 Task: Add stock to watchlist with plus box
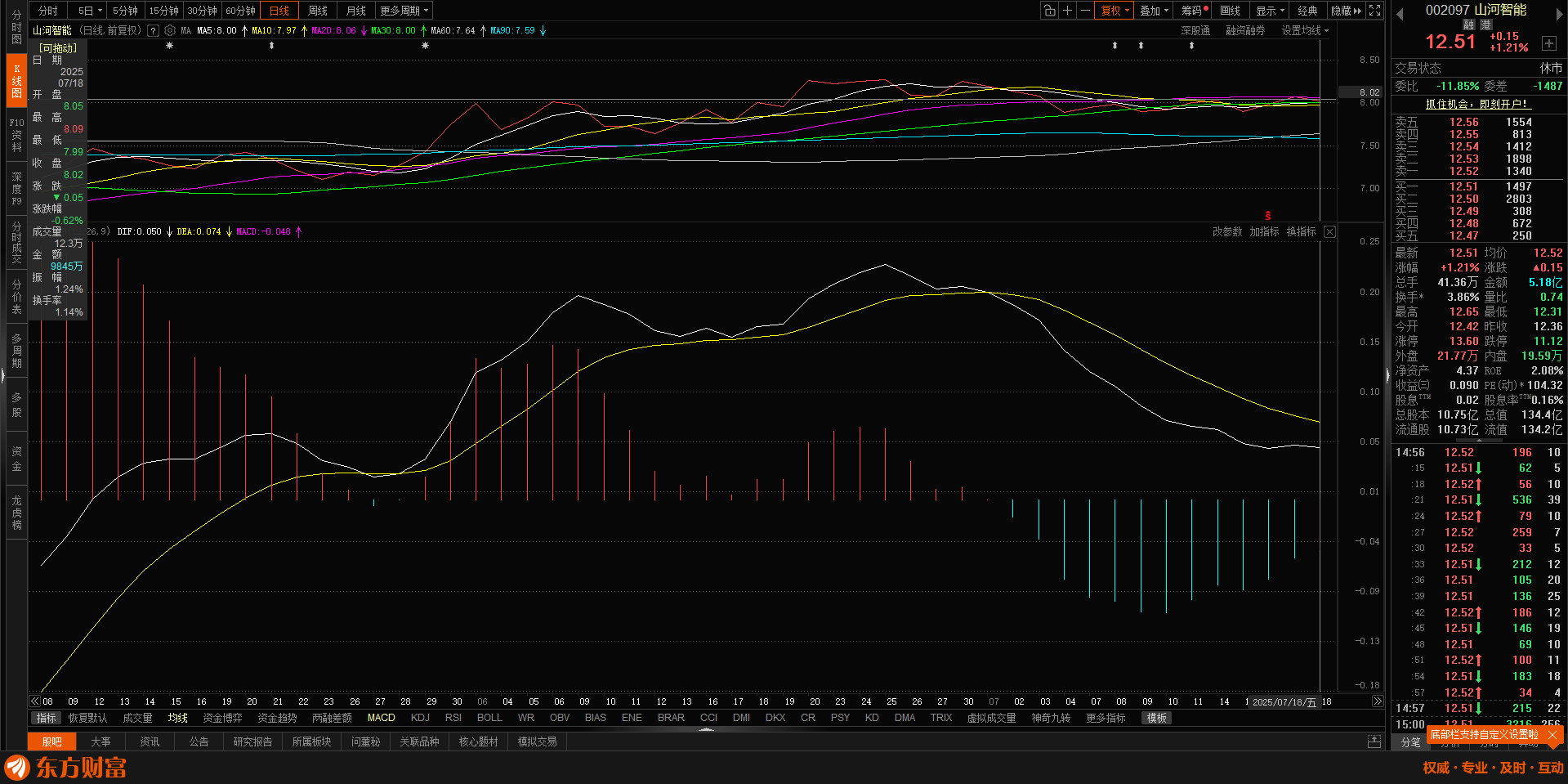pyautogui.click(x=1548, y=43)
